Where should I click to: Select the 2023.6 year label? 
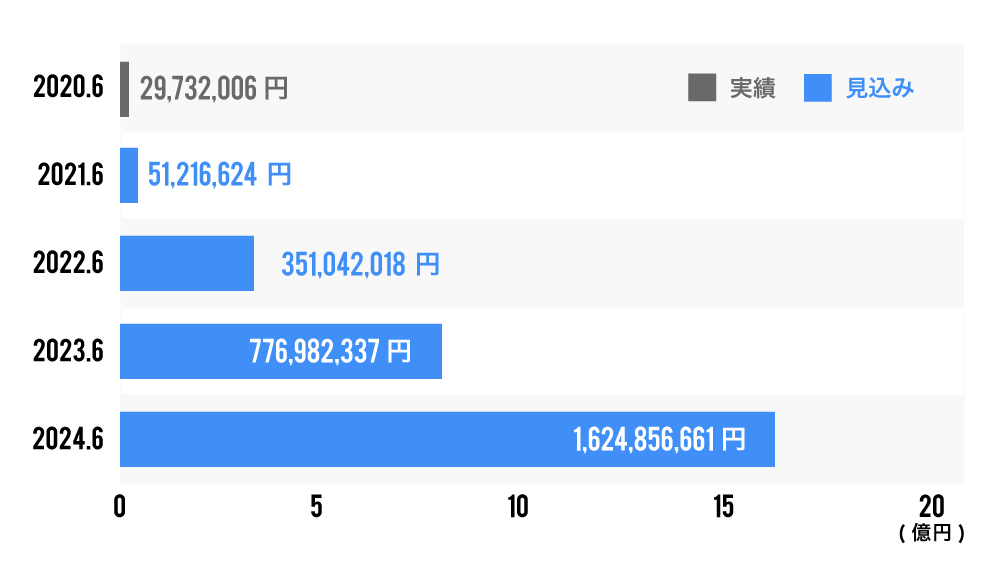click(x=68, y=351)
